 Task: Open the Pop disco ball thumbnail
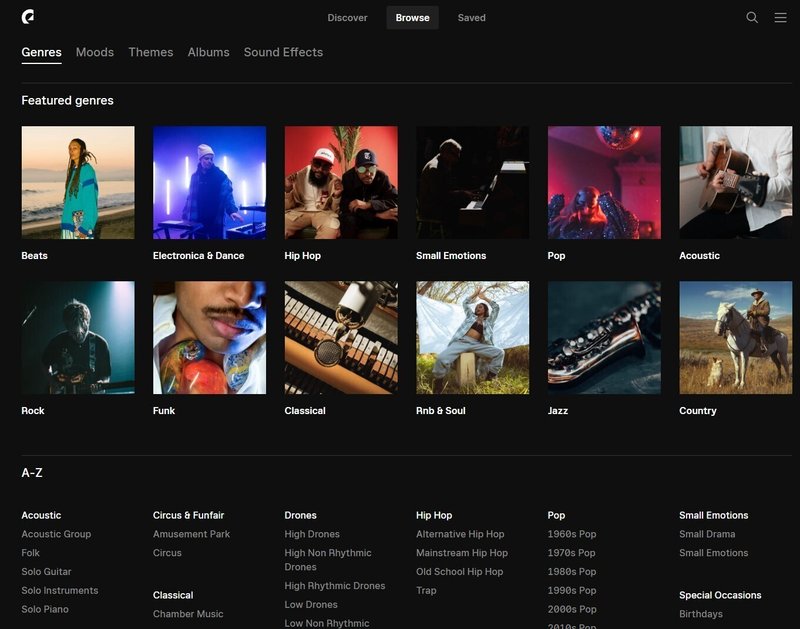pyautogui.click(x=604, y=183)
